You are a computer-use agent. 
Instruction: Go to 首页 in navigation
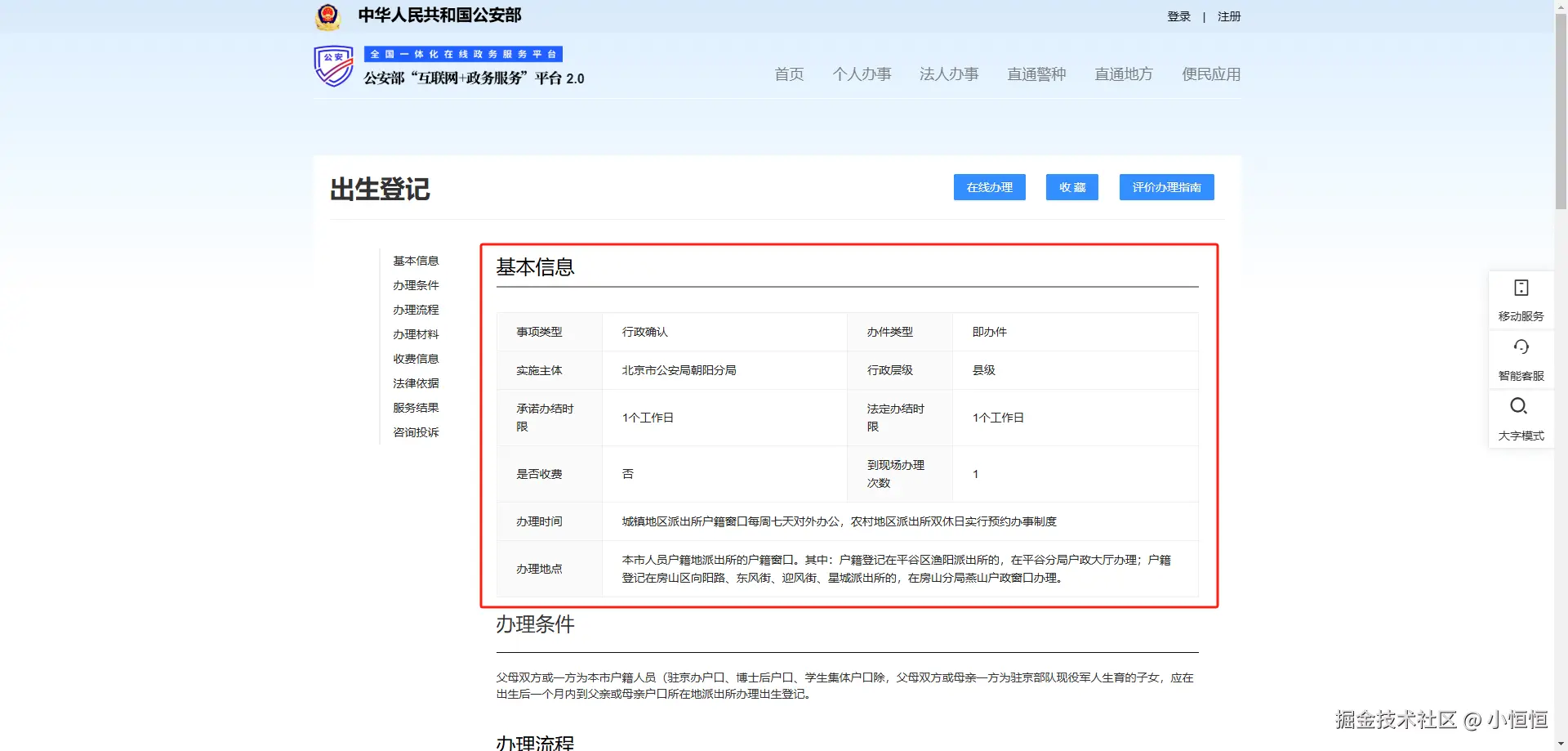tap(789, 74)
